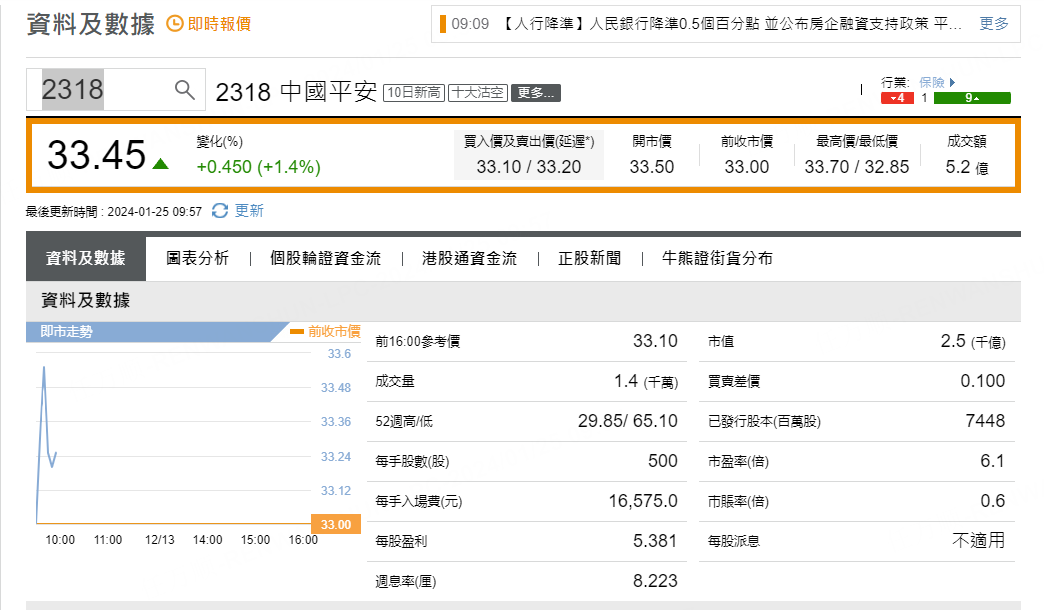This screenshot has width=1044, height=610.
Task: Click the 前16:00參考價 row
Action: [x=526, y=342]
